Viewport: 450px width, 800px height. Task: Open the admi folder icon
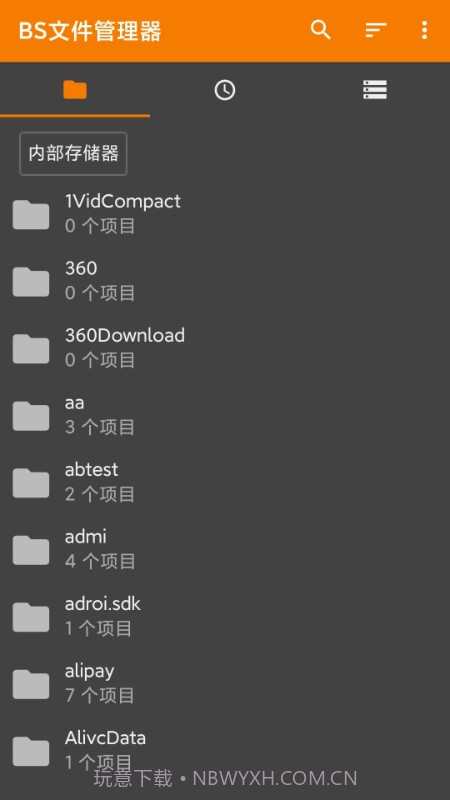(x=31, y=551)
